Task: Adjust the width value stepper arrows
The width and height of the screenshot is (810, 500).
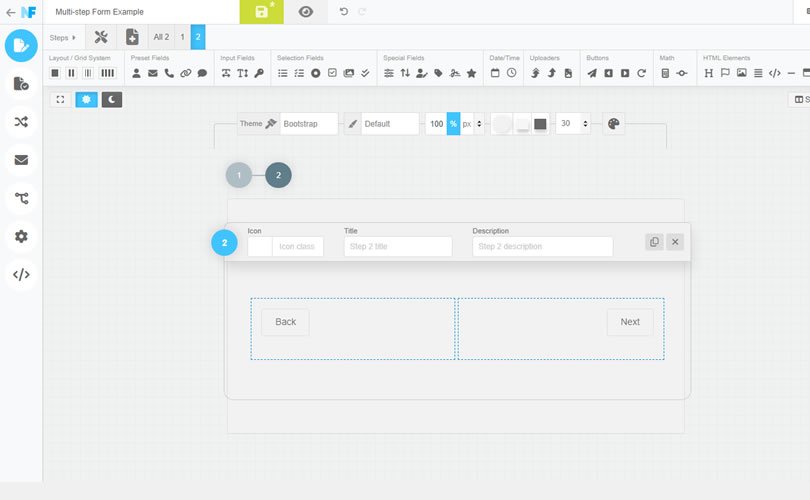Action: pos(479,124)
